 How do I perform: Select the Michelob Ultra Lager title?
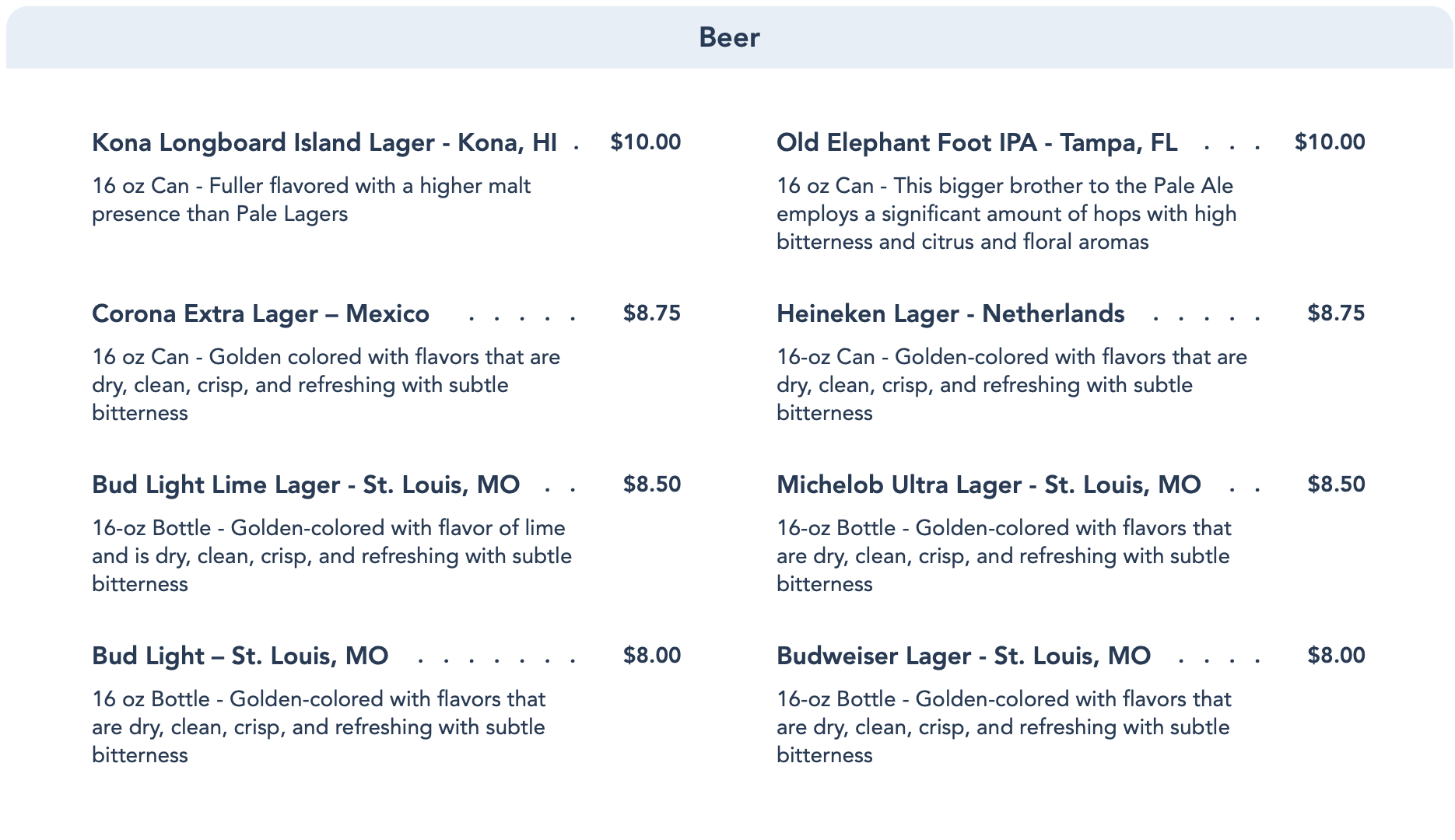988,485
